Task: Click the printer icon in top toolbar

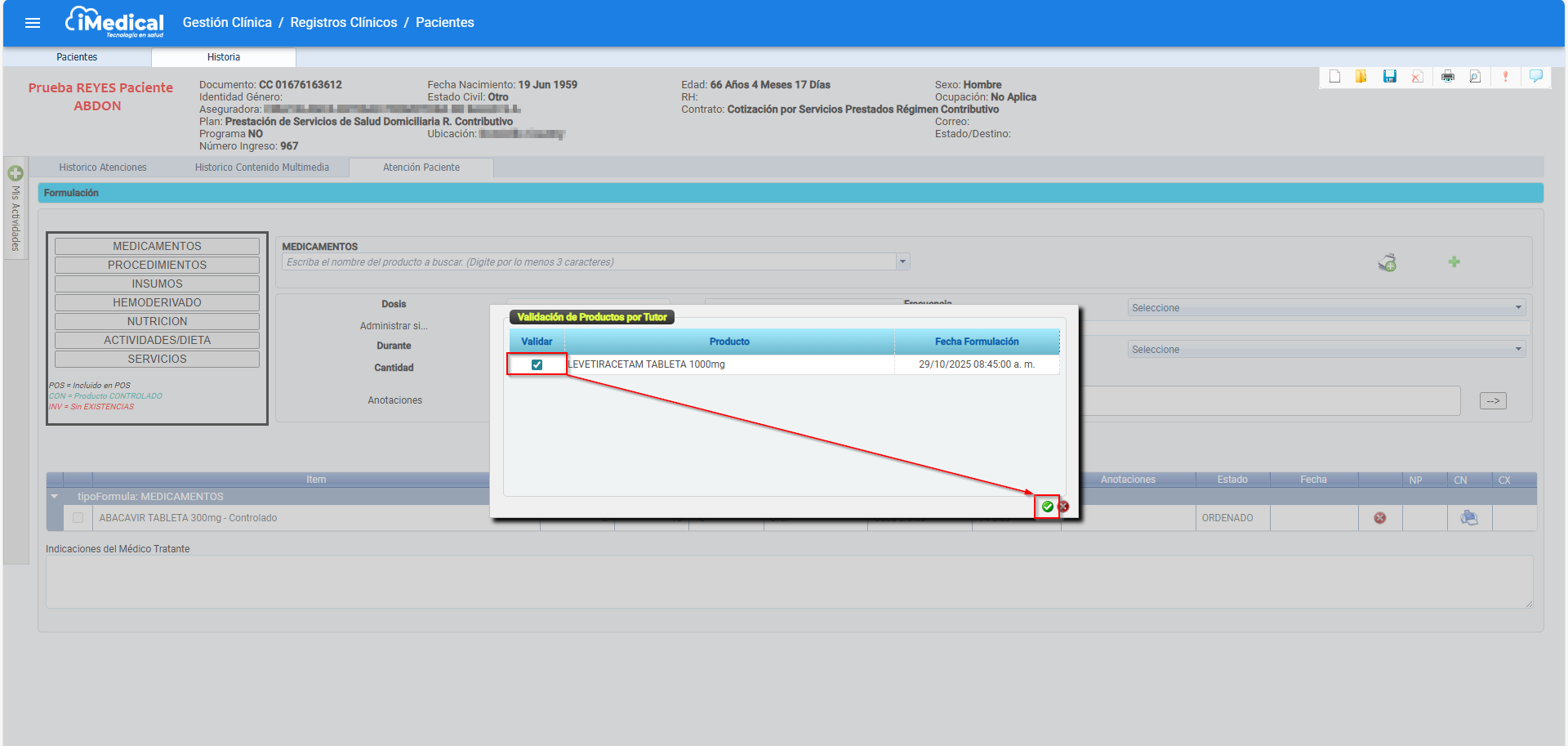Action: pyautogui.click(x=1447, y=77)
